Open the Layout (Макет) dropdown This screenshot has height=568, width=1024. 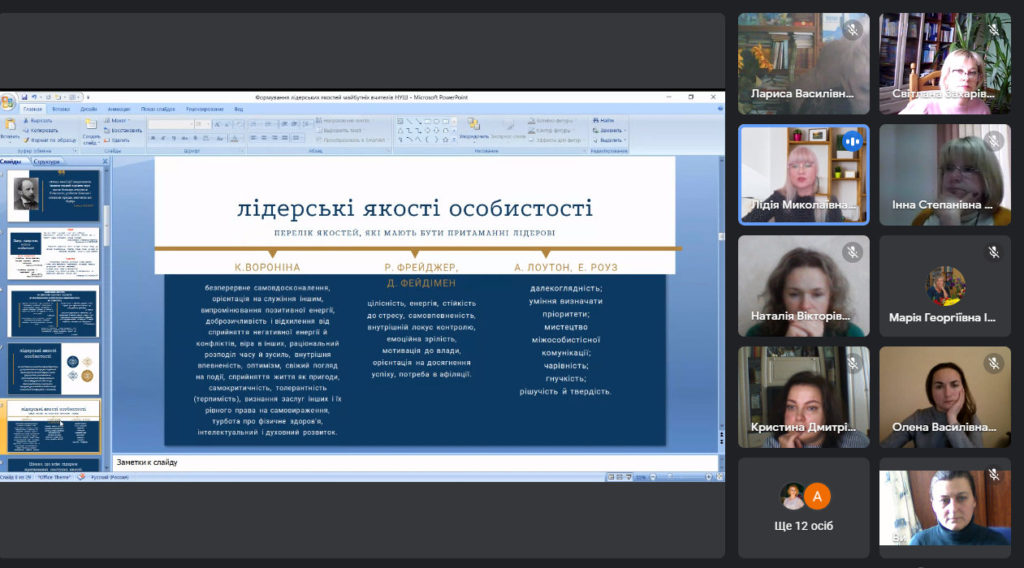117,121
